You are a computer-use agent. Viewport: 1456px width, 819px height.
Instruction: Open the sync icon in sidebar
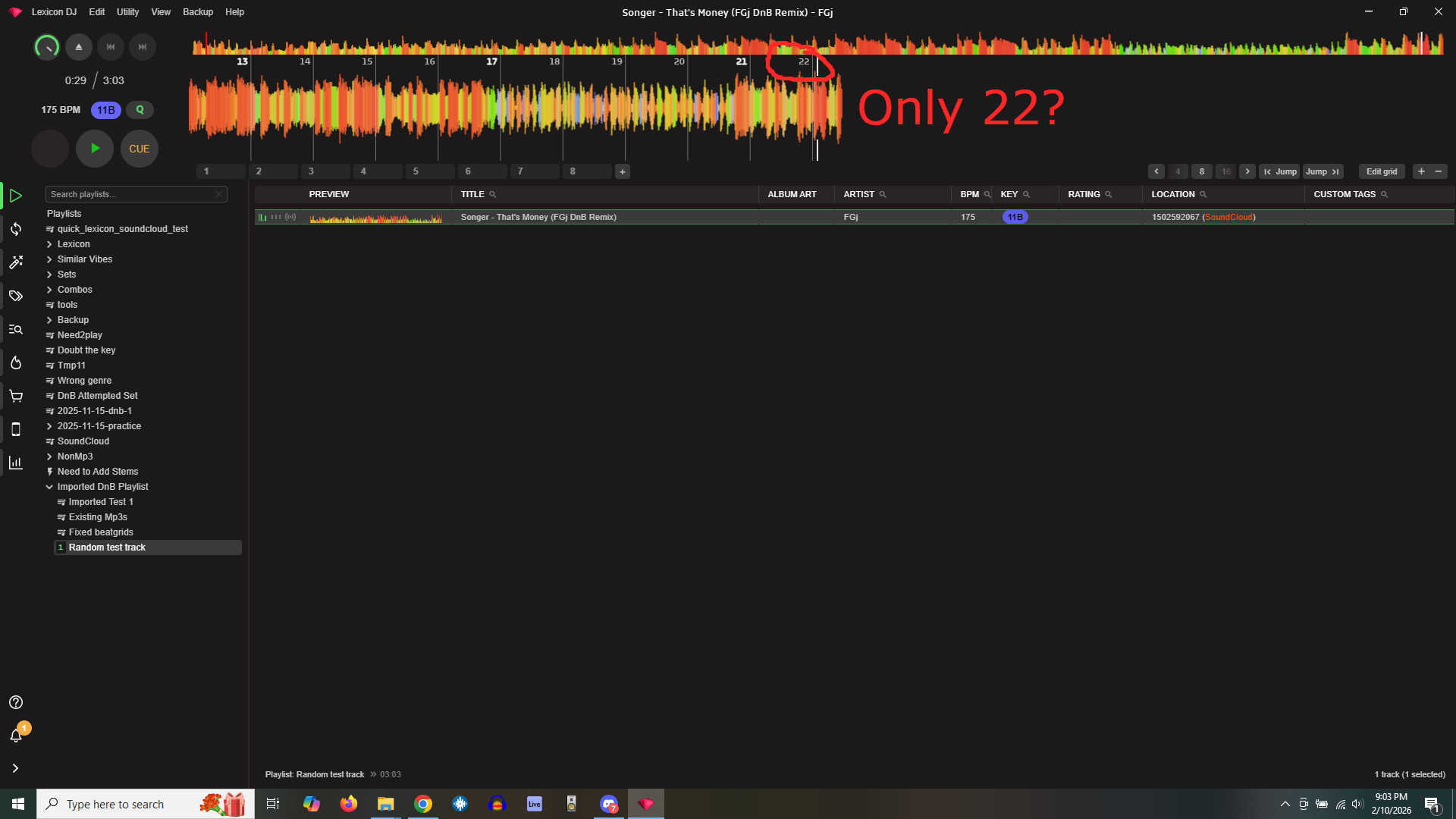click(16, 229)
